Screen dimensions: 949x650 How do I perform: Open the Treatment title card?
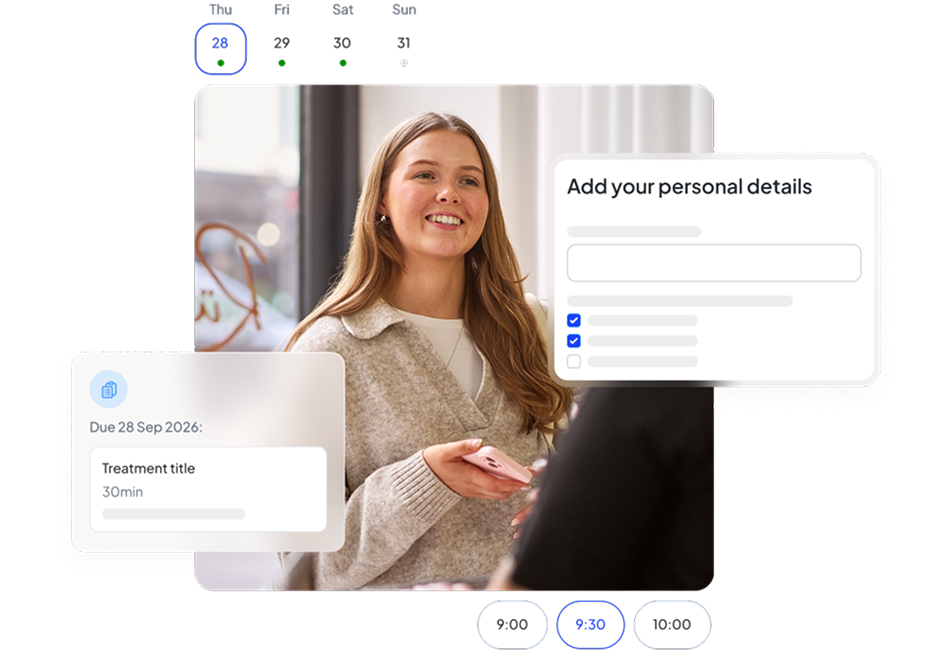208,488
